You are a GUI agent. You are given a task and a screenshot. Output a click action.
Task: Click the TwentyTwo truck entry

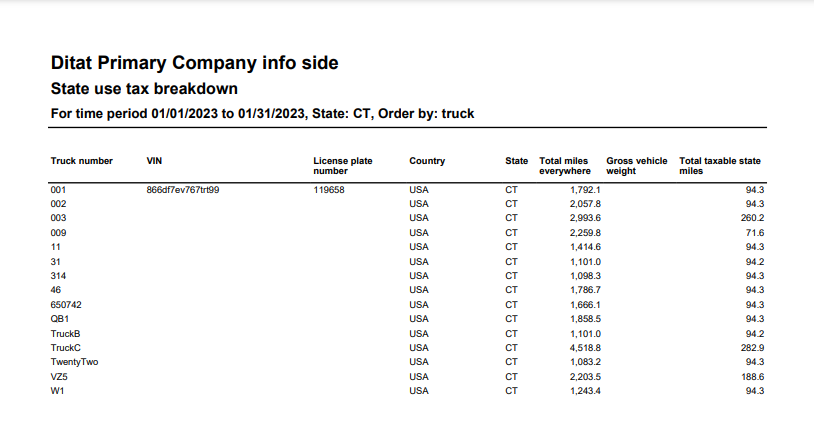(x=74, y=362)
